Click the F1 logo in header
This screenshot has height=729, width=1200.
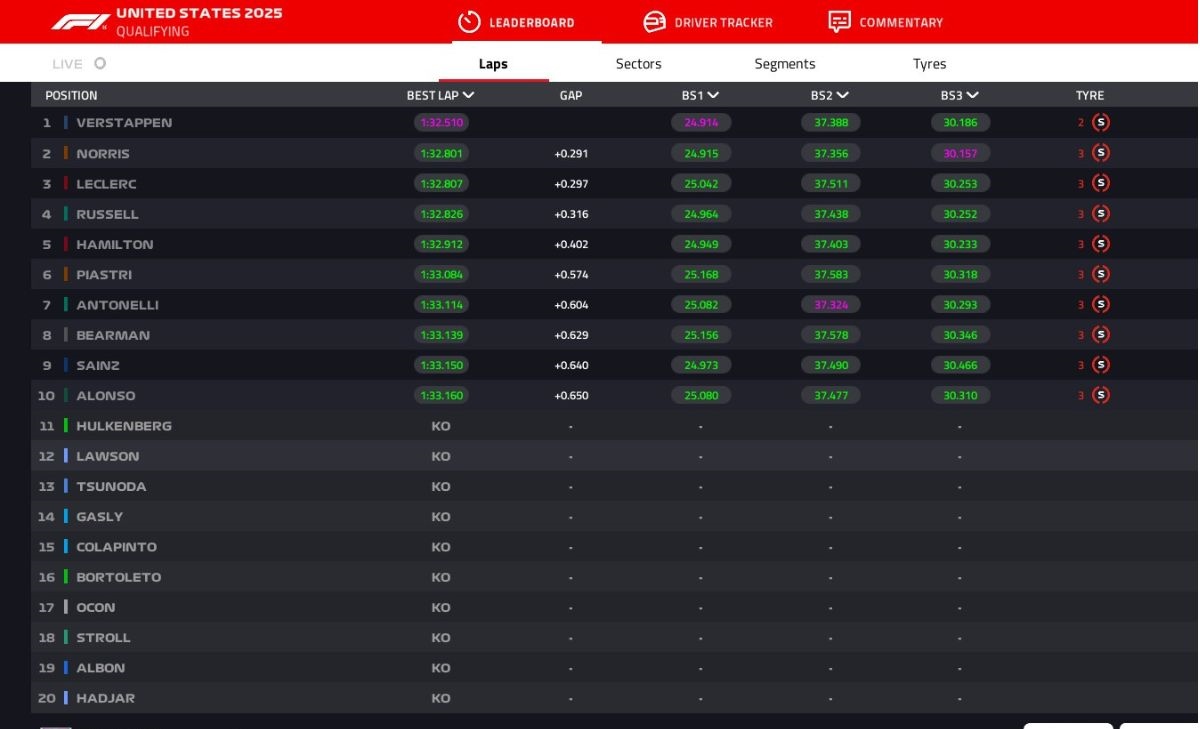[79, 22]
